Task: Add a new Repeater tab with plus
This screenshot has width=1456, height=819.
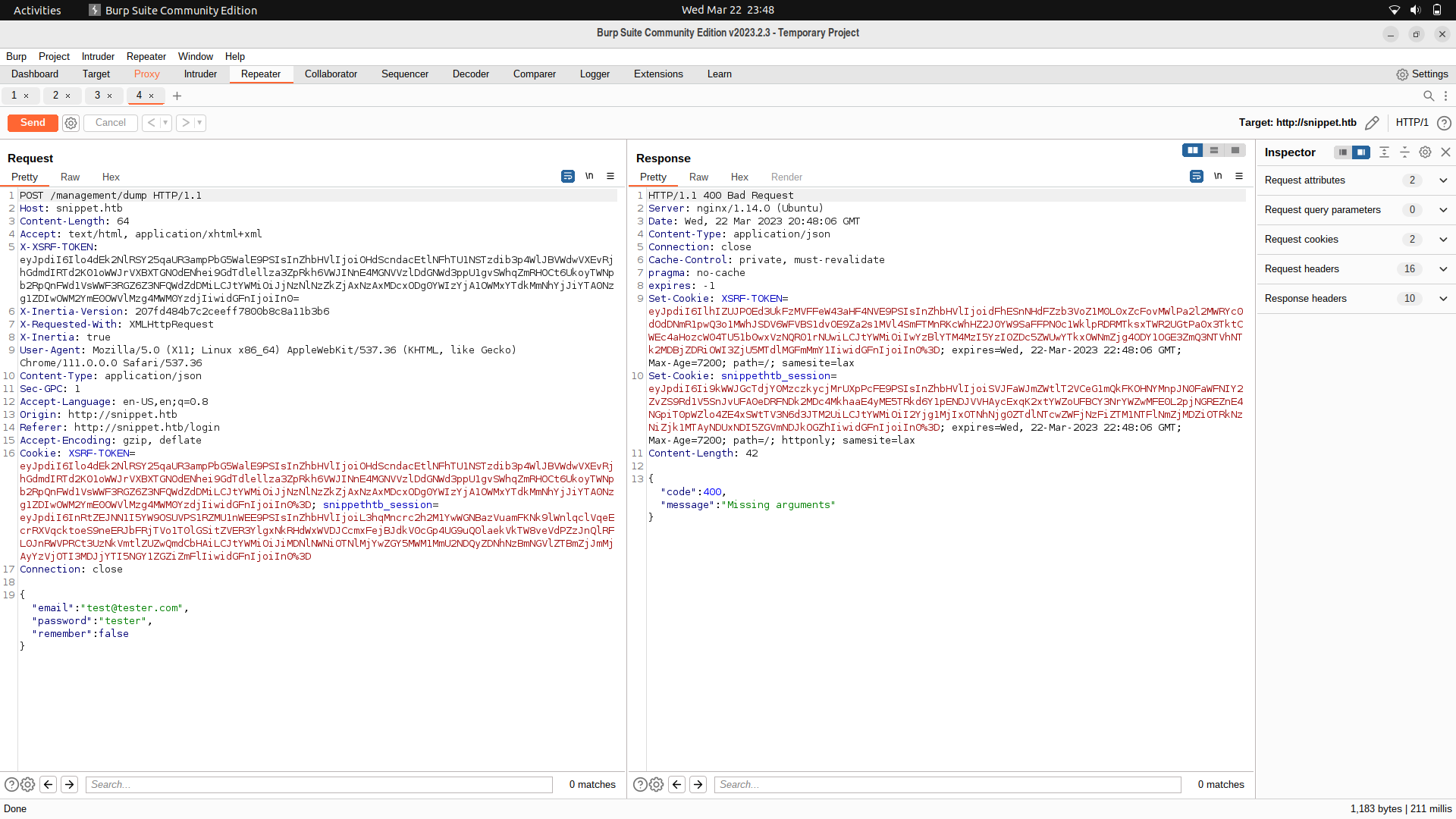Action: tap(177, 96)
